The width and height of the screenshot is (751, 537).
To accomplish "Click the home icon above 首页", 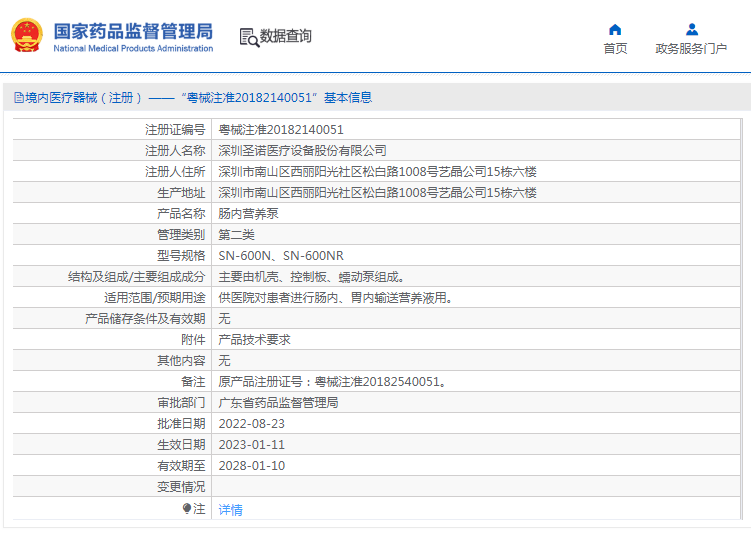I will click(615, 30).
